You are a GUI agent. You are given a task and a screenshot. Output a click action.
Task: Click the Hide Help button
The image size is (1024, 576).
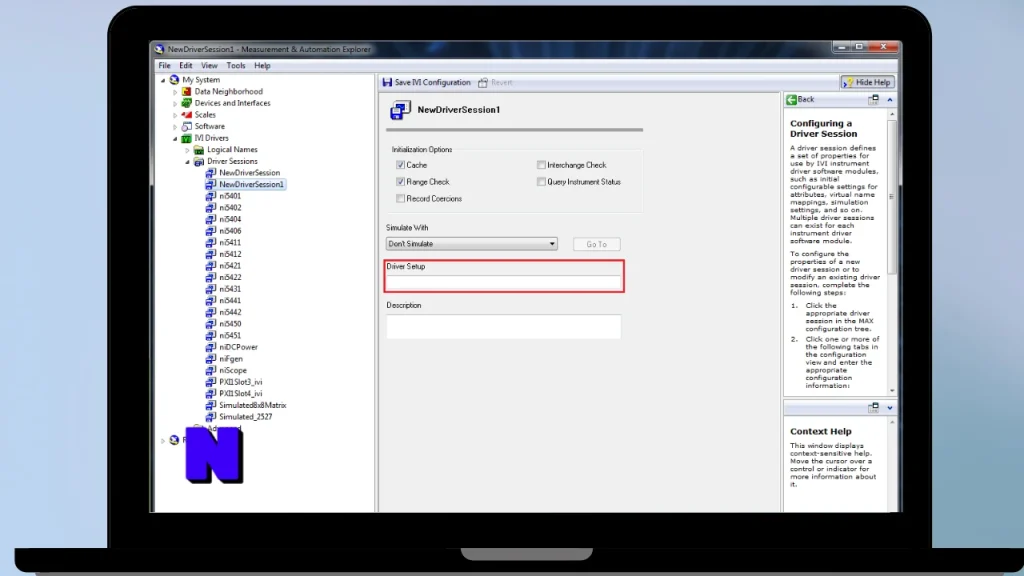tap(867, 82)
